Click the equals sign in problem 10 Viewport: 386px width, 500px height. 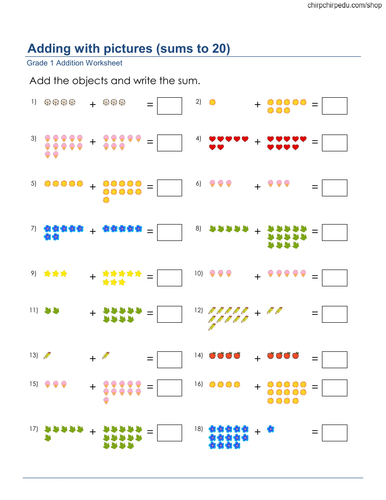(315, 277)
